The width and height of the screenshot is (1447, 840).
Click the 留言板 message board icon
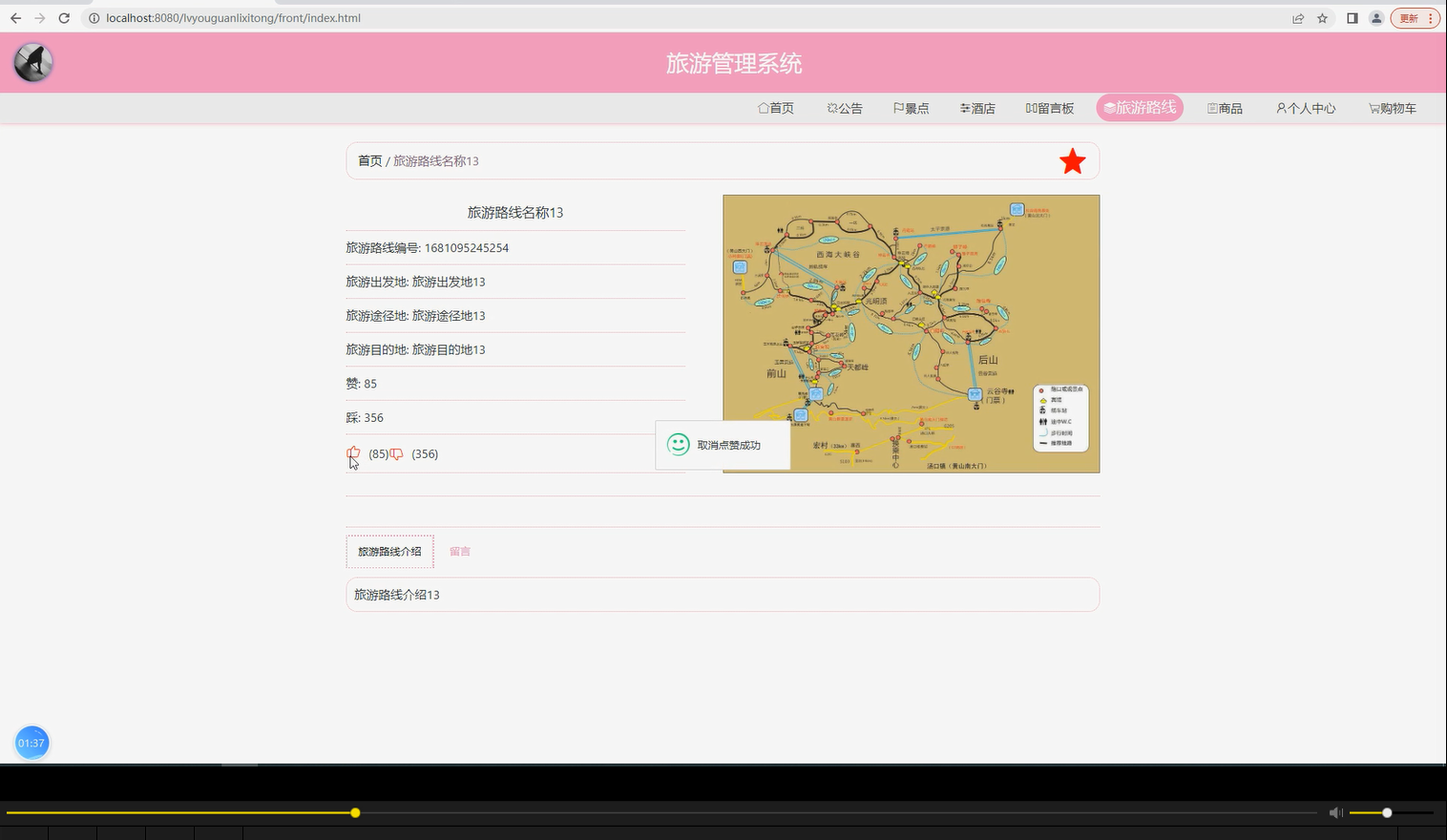(1031, 108)
